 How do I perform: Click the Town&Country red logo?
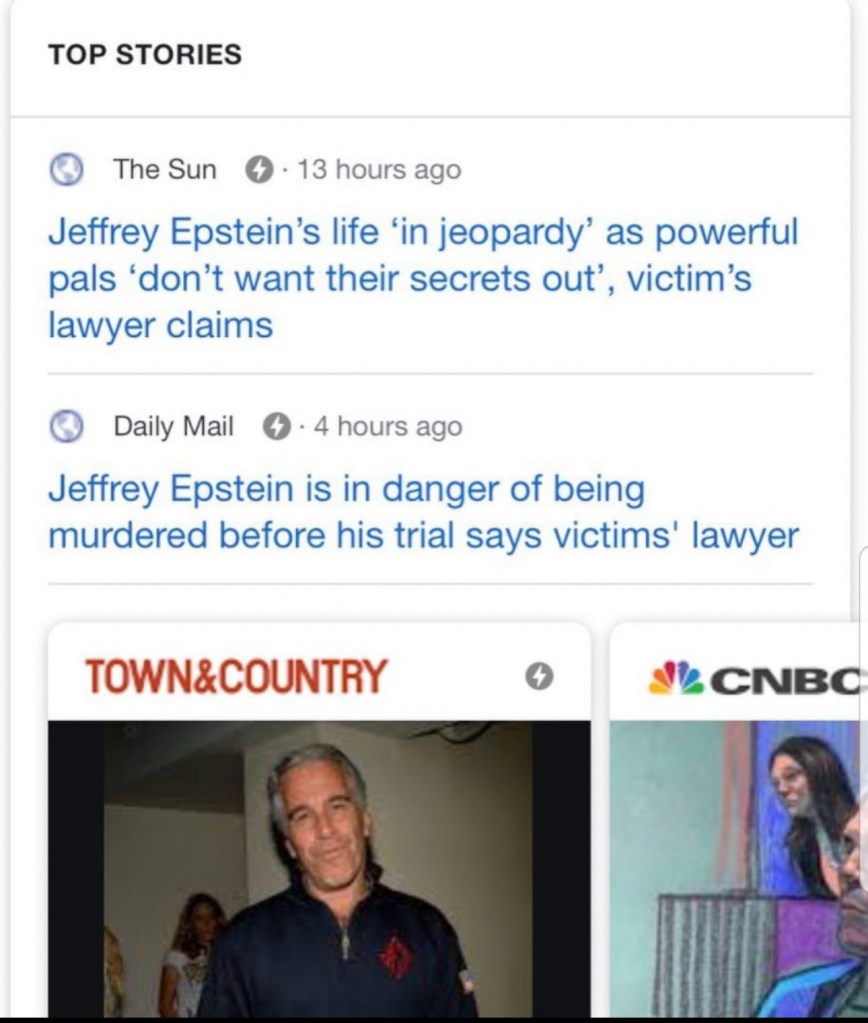point(236,677)
